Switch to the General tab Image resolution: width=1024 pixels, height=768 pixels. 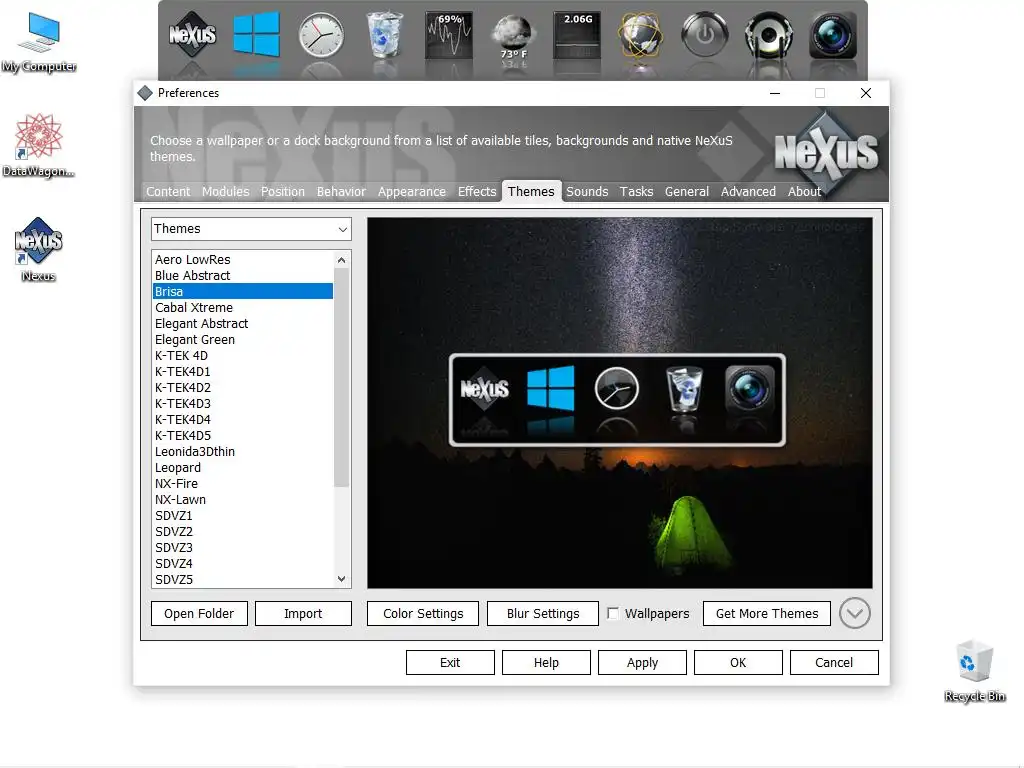[686, 191]
